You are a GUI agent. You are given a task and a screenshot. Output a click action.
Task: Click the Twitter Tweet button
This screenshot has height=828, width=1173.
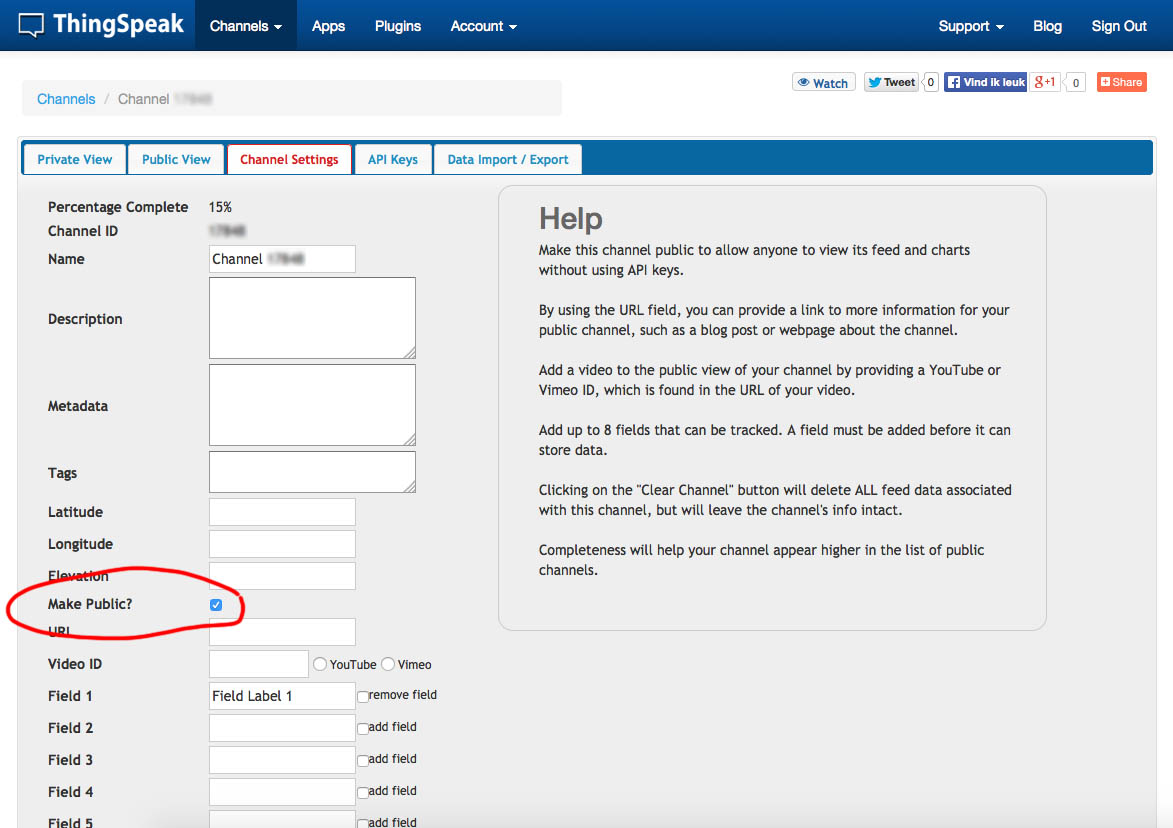891,82
